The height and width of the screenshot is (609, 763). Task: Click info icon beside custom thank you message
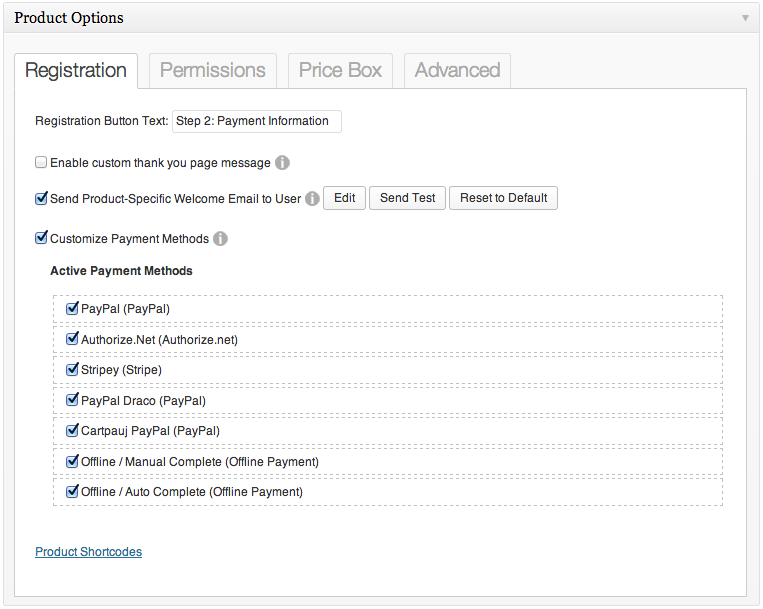pyautogui.click(x=282, y=162)
